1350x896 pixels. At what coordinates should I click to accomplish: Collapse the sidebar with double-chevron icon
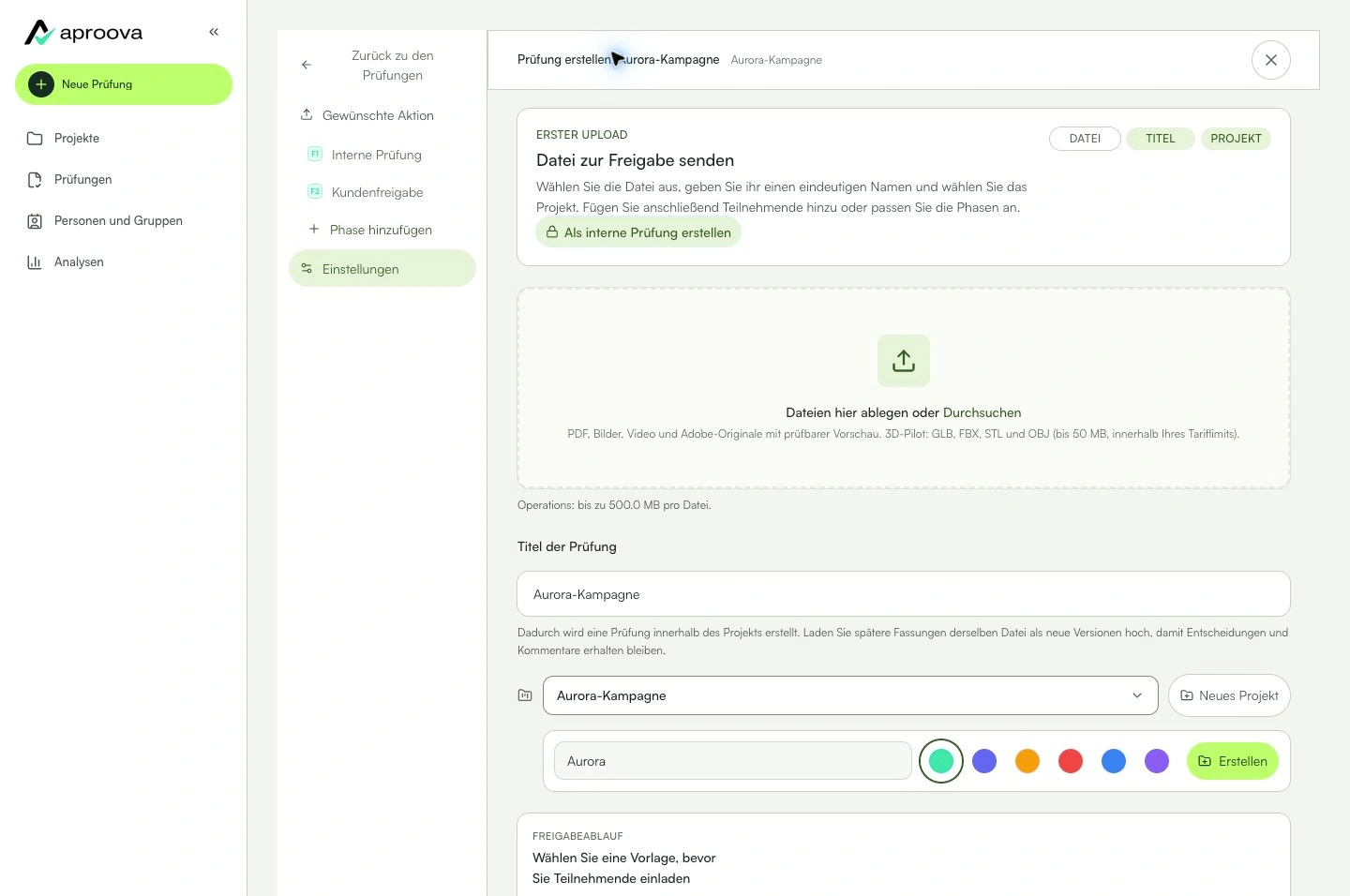(x=214, y=32)
